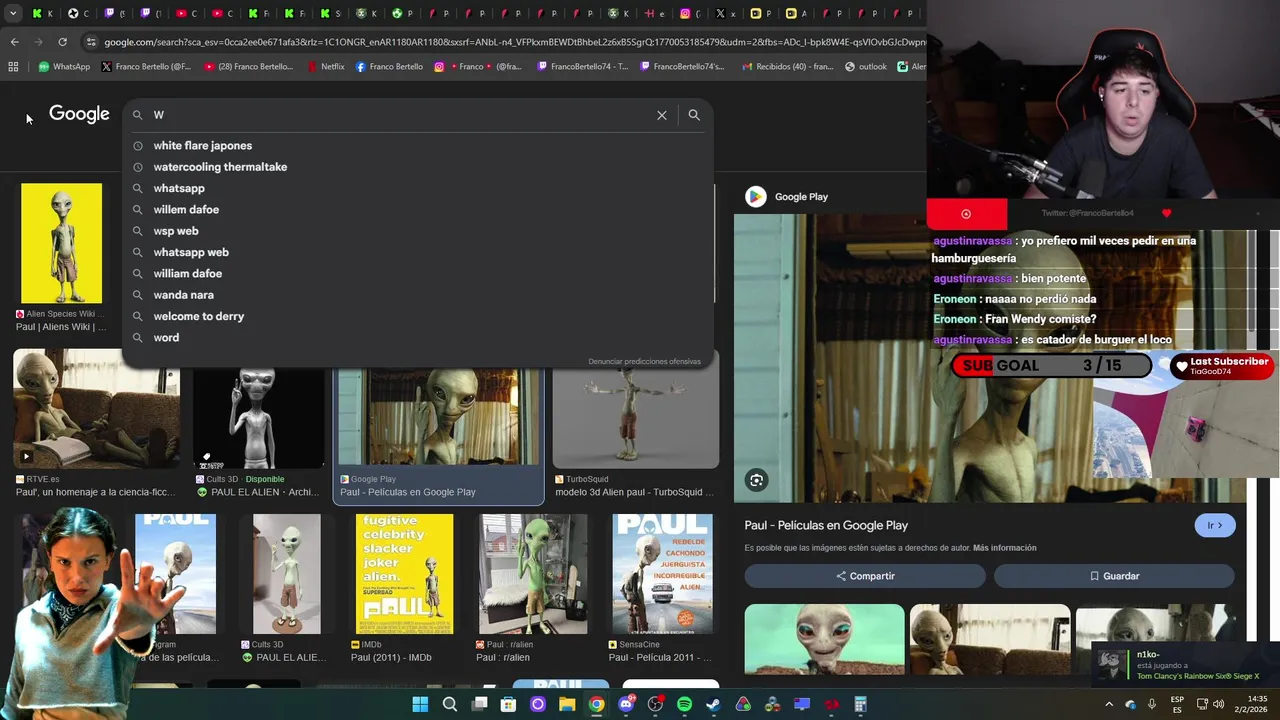
Task: Go back with the browser back arrow
Action: click(x=14, y=42)
